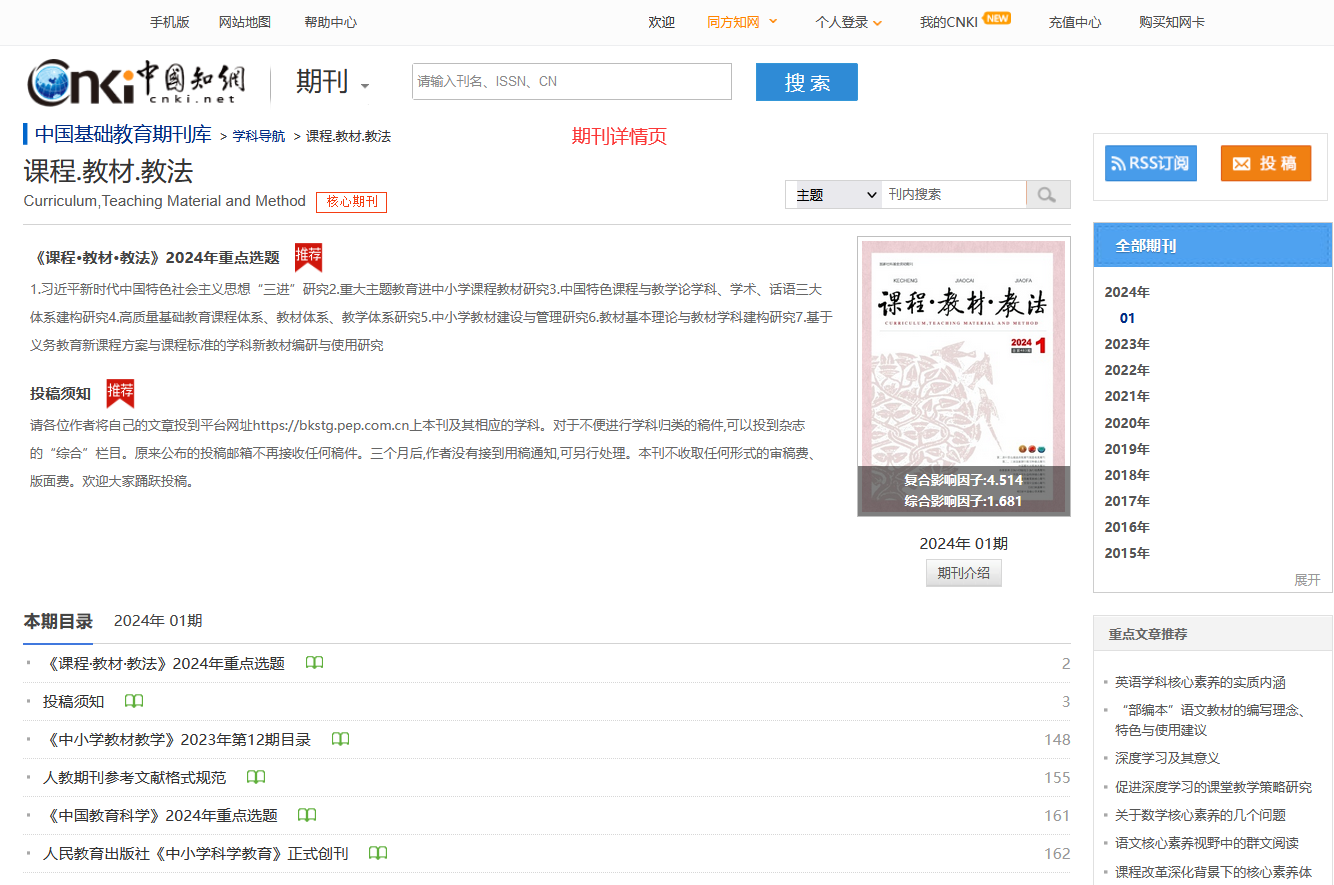Expand the issue list with 展开
The width and height of the screenshot is (1334, 885).
tap(1307, 579)
